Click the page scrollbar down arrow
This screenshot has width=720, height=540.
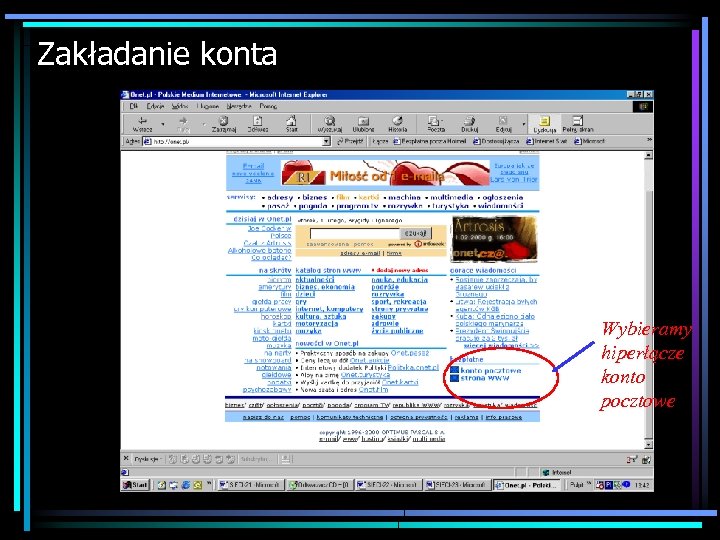[648, 444]
